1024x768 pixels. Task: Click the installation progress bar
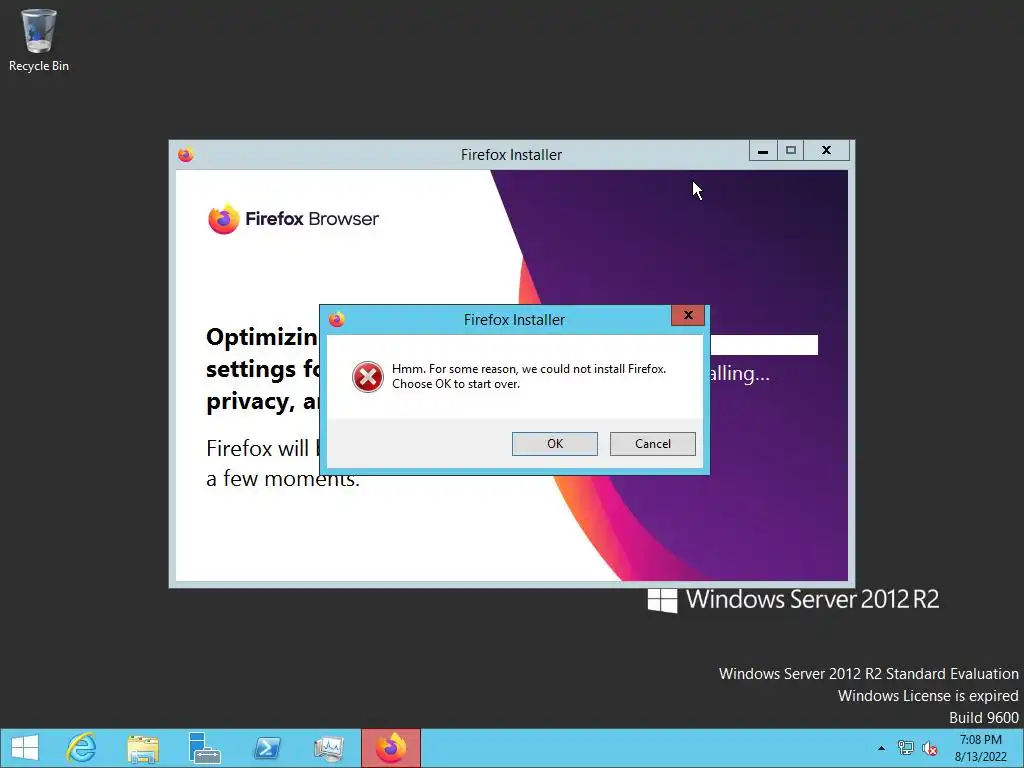[763, 345]
